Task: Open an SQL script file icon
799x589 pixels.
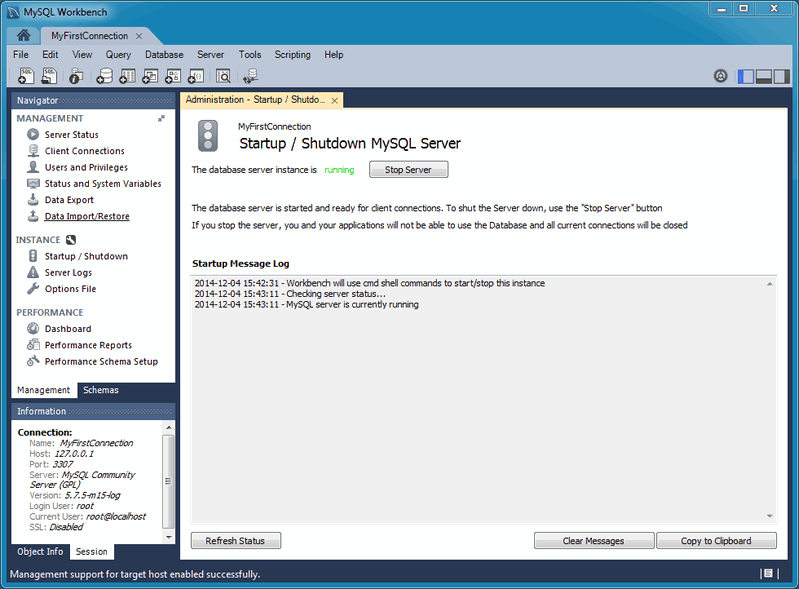Action: (x=49, y=76)
